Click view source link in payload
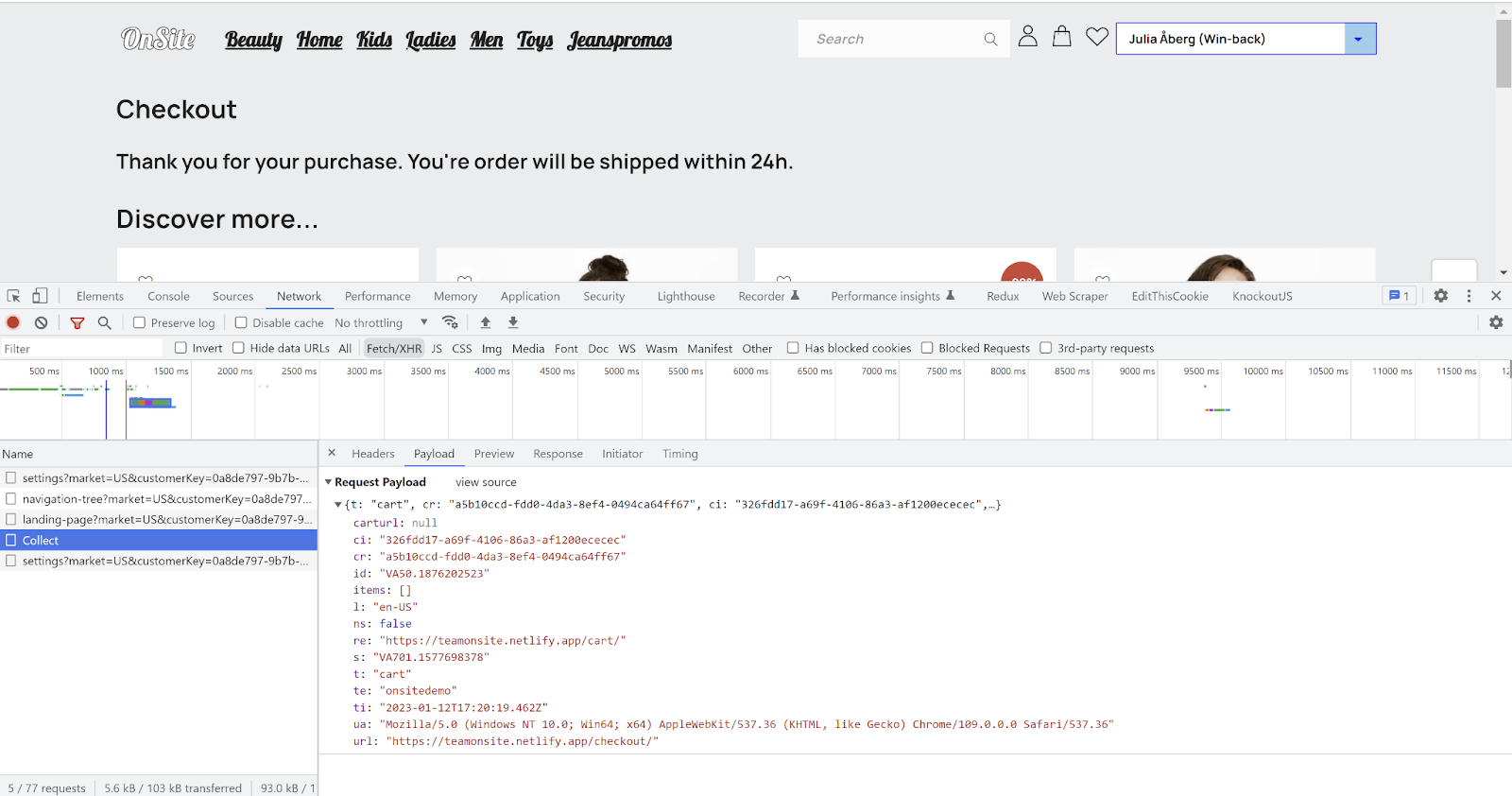Screen dimensions: 1512x796 486,482
